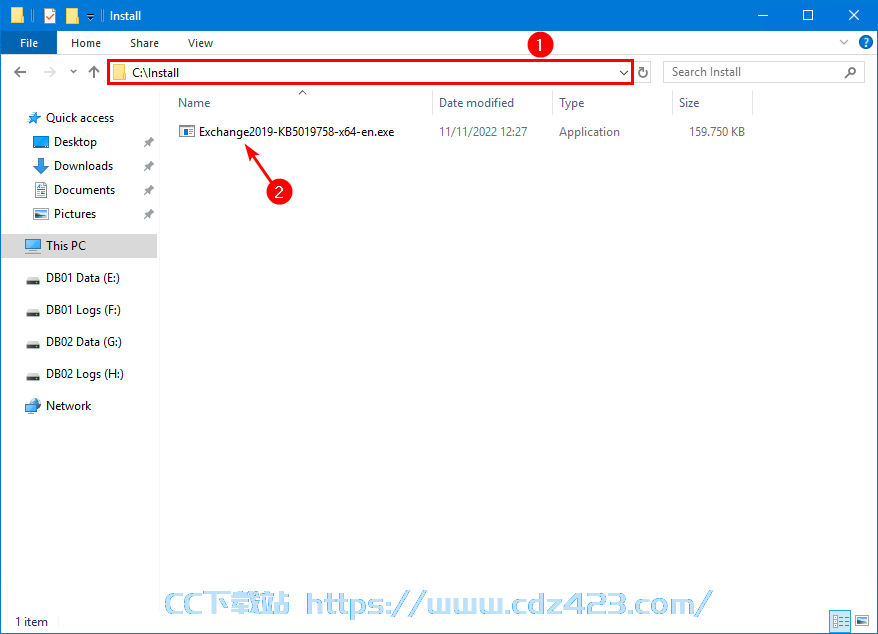
Task: Select Exchange2019-KB5019758-x64-en.exe file
Action: click(x=296, y=132)
